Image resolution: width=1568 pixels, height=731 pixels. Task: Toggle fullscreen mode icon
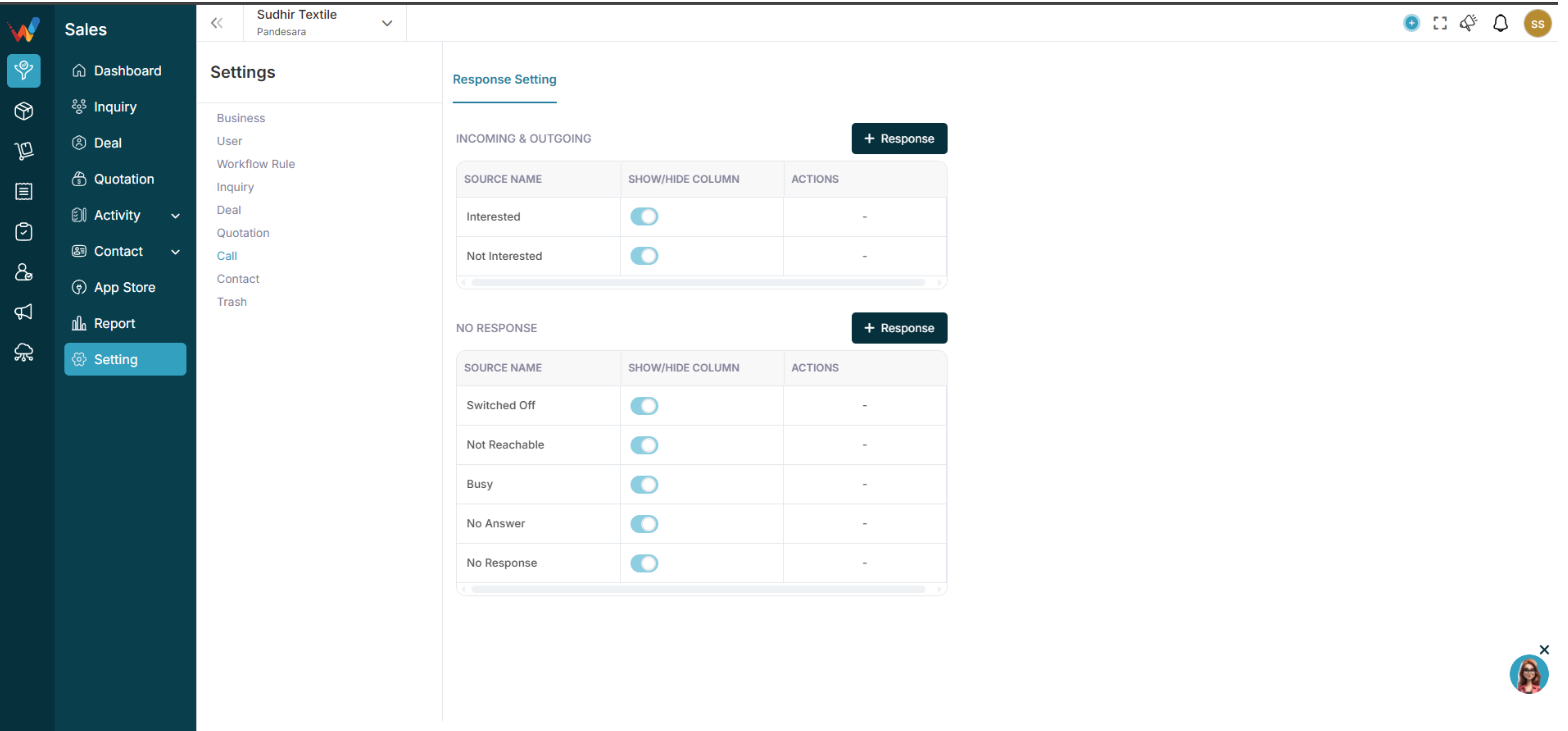tap(1440, 23)
